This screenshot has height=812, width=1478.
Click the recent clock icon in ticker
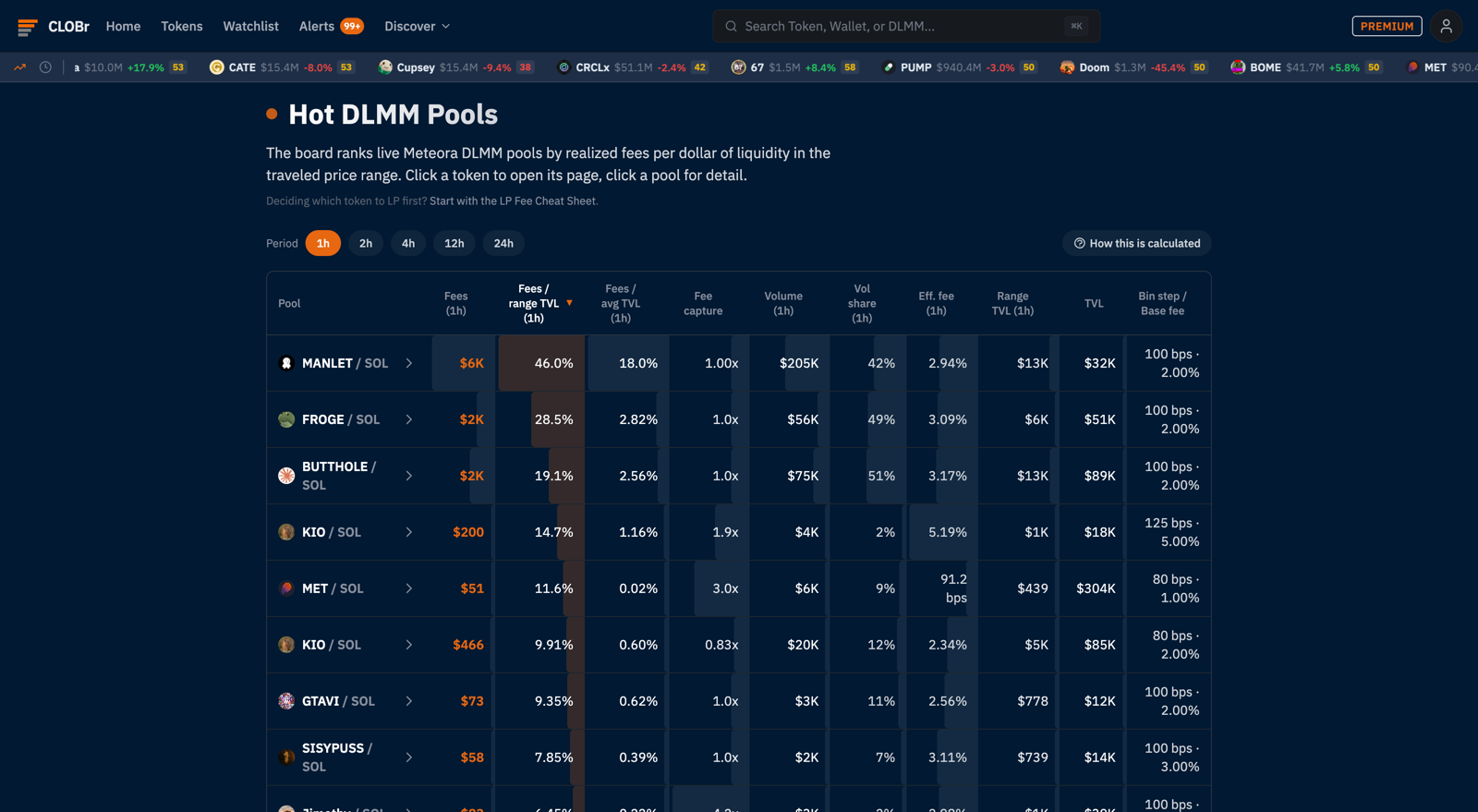45,67
